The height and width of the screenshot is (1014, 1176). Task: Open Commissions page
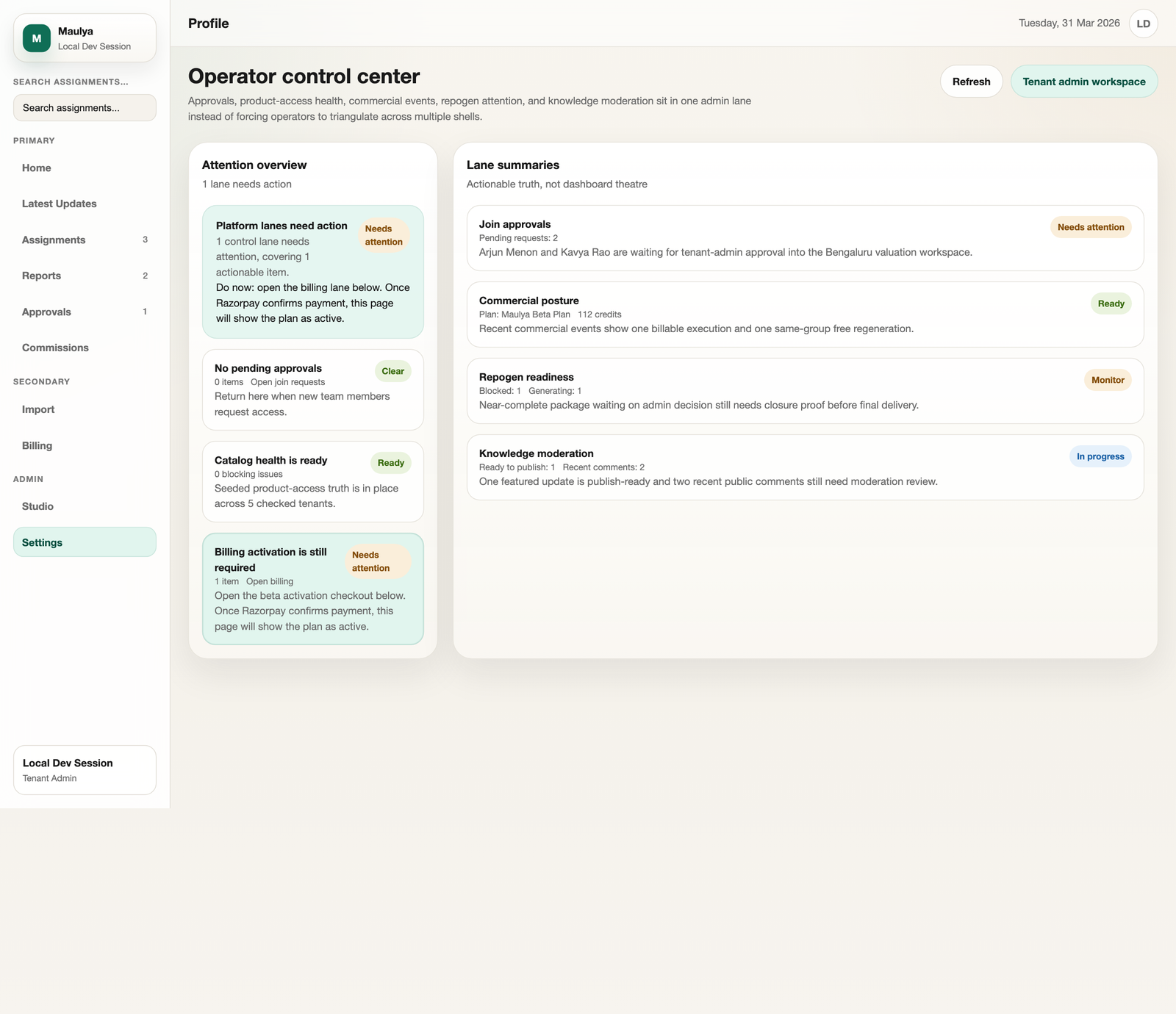(x=55, y=348)
